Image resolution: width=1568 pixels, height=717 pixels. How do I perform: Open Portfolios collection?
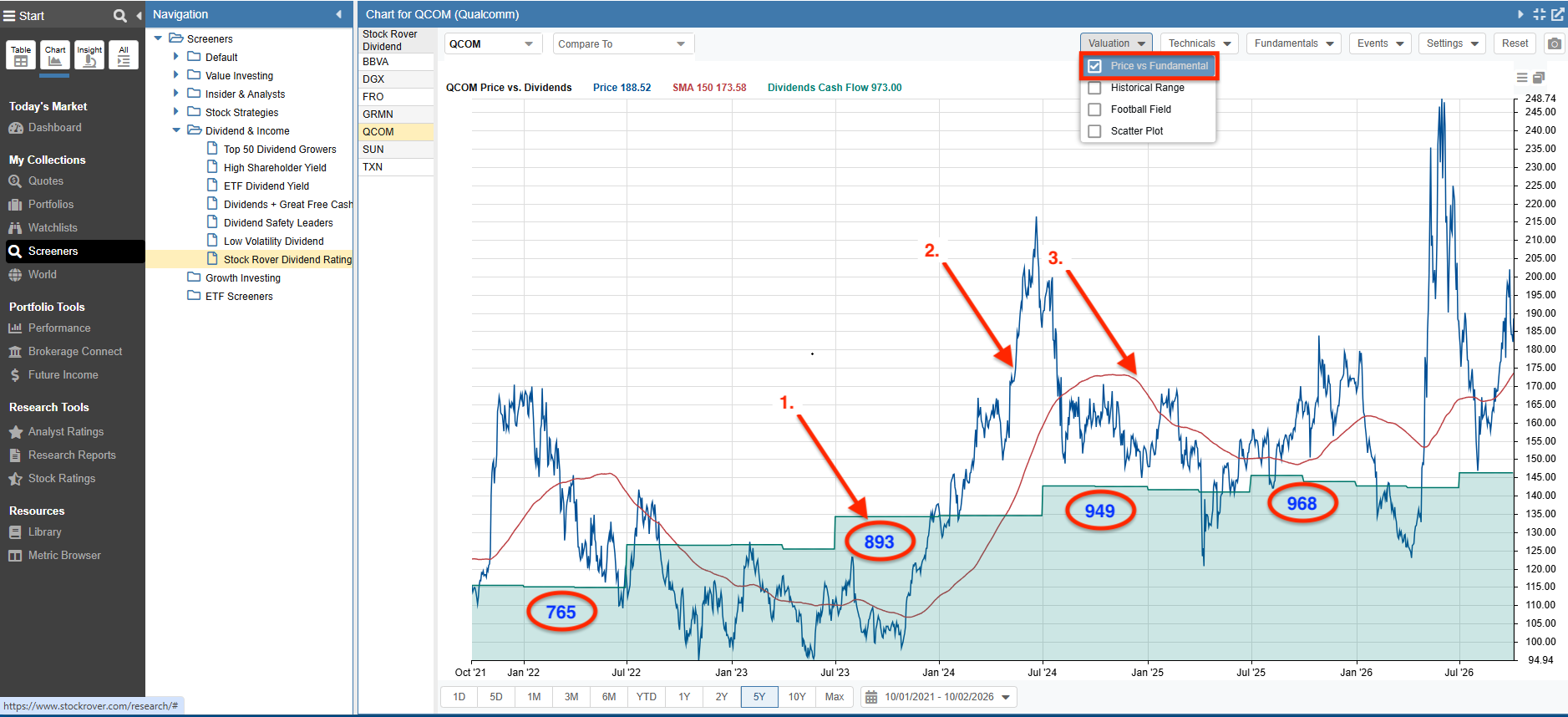point(51,205)
